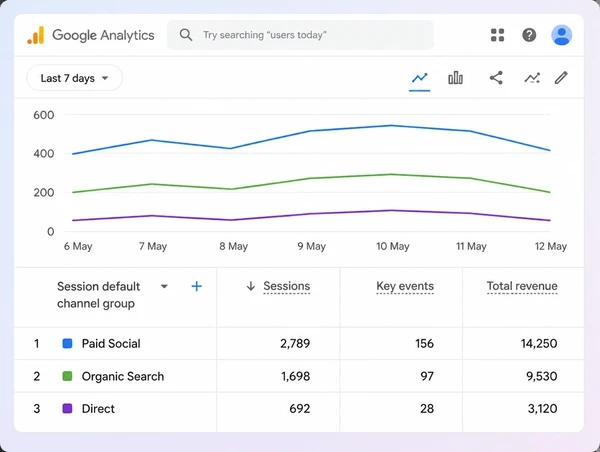Viewport: 600px width, 452px height.
Task: Sort by the Key events column header
Action: [x=405, y=286]
